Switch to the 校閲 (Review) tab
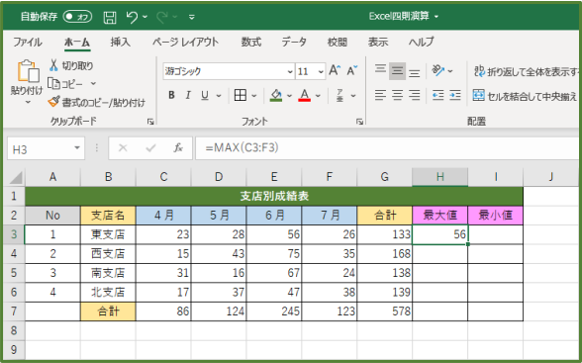This screenshot has height=363, width=582. coord(337,42)
